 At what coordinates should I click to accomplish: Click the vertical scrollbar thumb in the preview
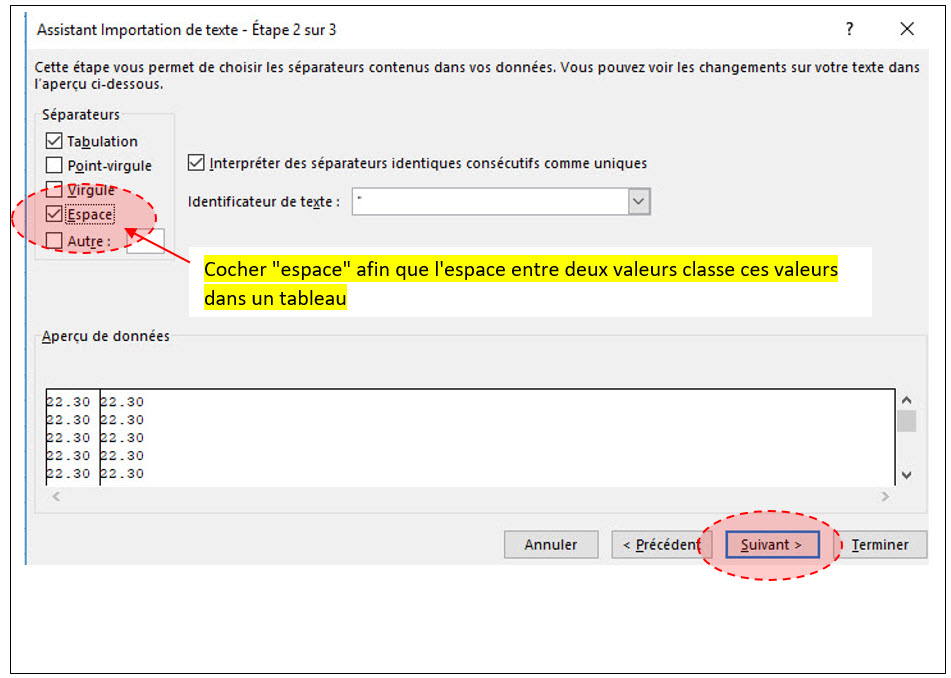[906, 421]
